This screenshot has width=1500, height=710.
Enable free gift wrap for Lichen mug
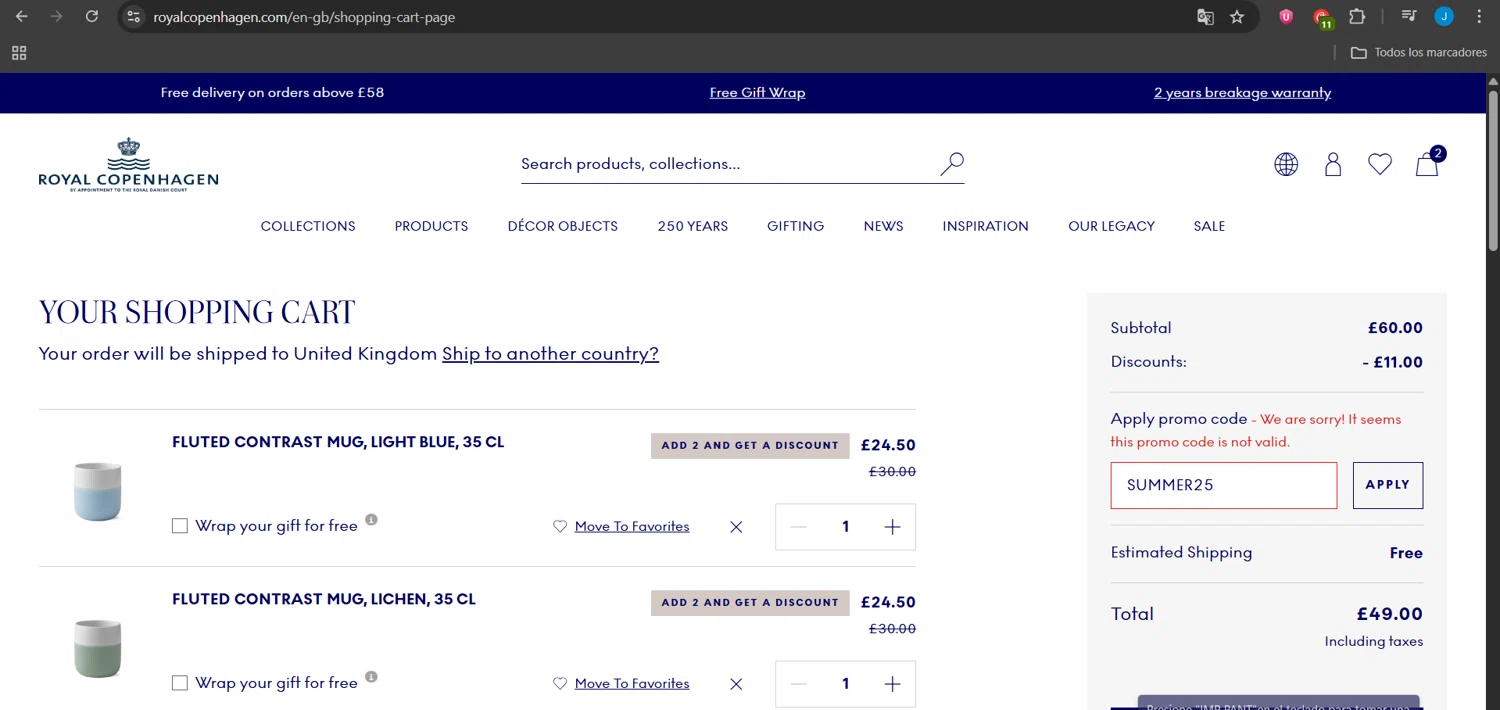point(180,683)
